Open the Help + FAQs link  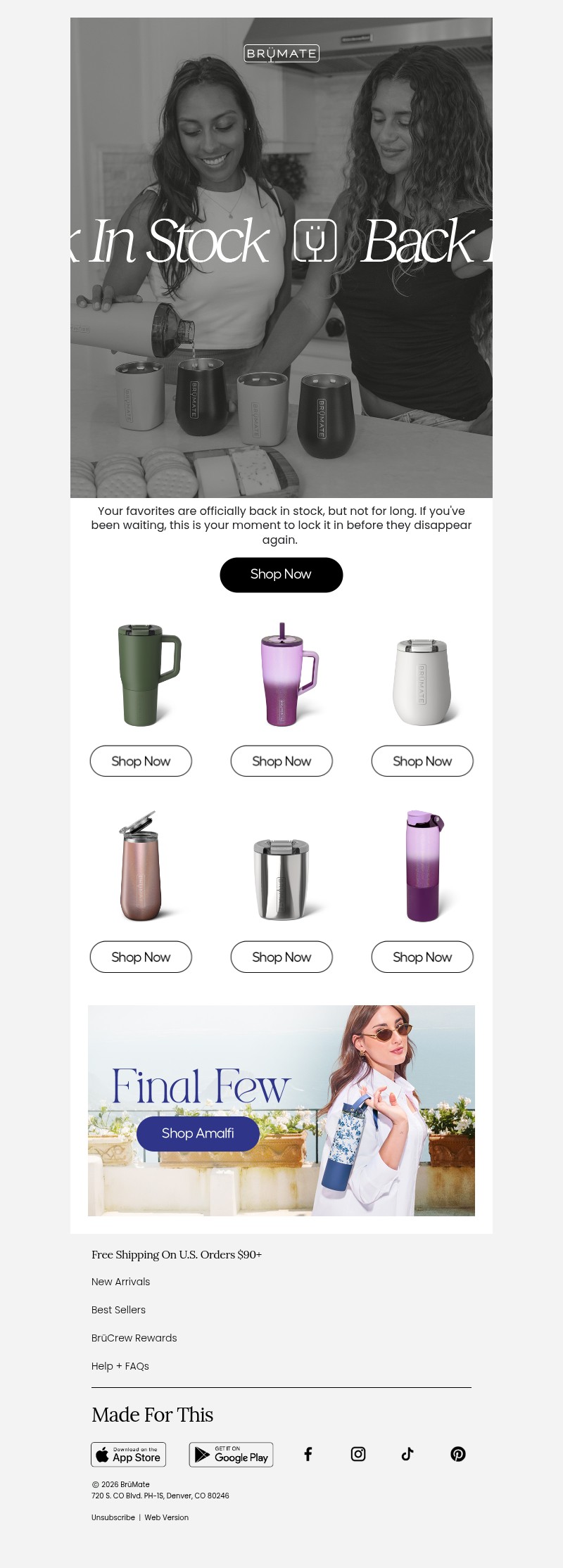pos(120,1366)
